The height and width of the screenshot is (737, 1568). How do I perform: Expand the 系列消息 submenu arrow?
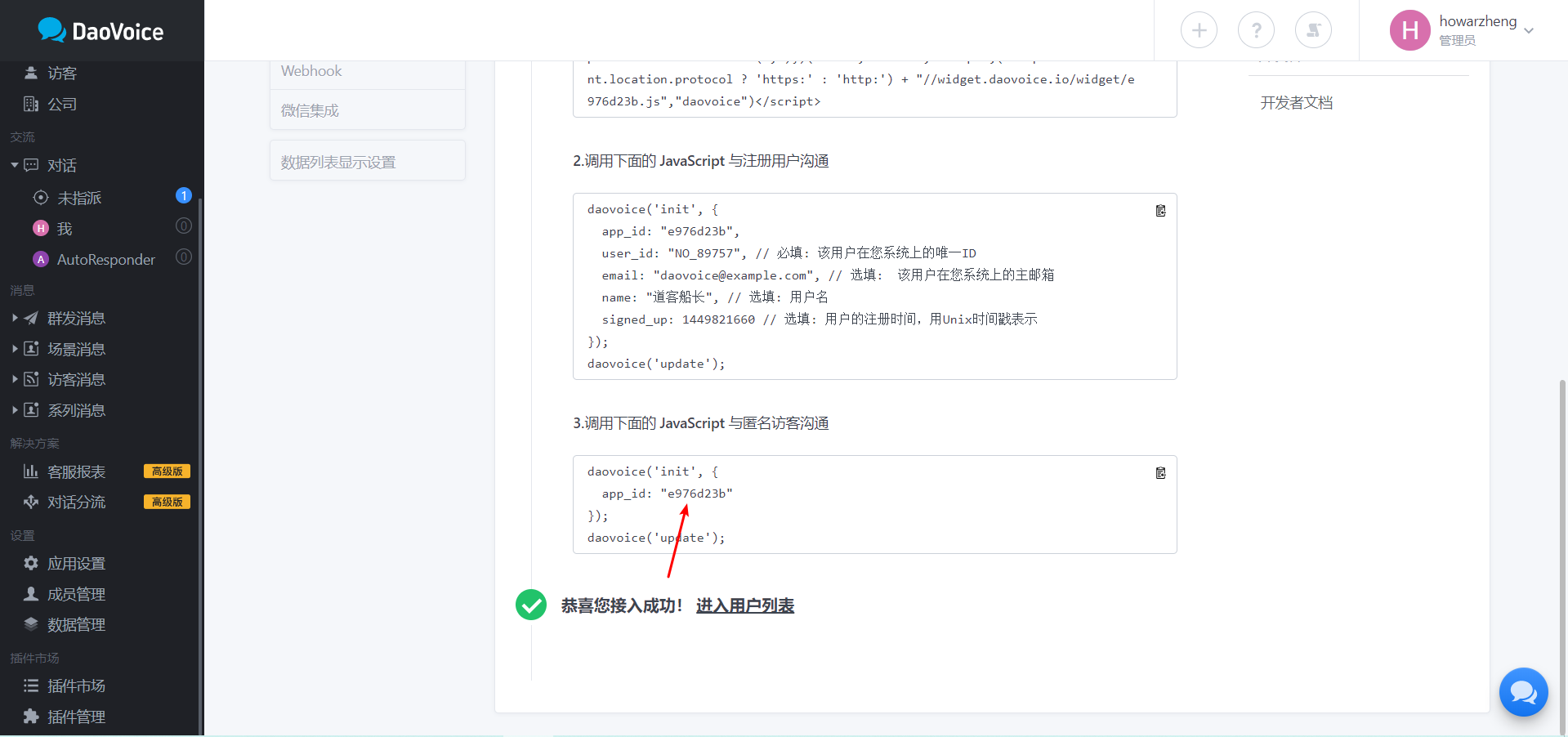[15, 410]
